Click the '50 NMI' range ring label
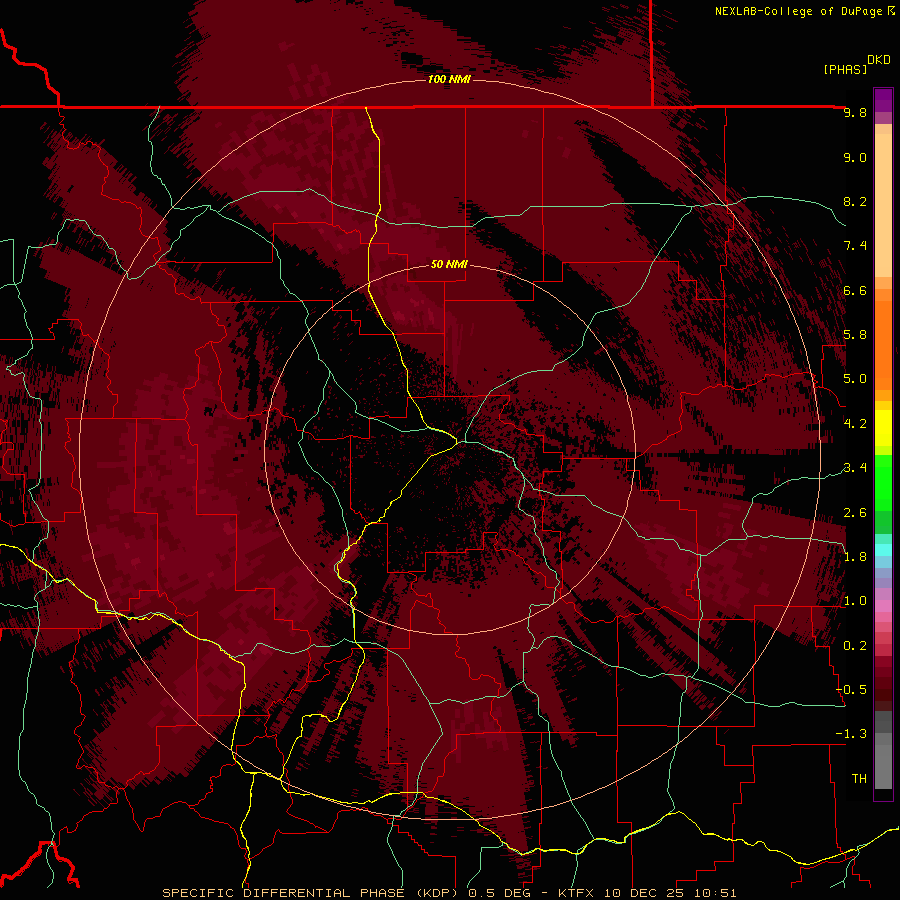 (x=449, y=264)
